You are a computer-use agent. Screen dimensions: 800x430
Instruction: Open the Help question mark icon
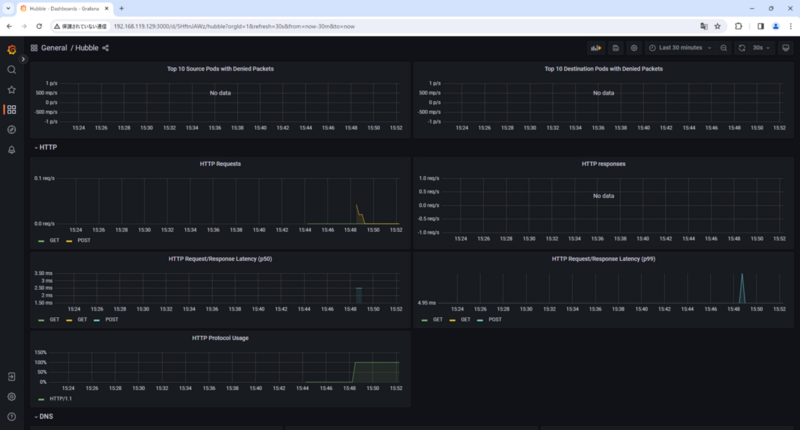(x=11, y=417)
